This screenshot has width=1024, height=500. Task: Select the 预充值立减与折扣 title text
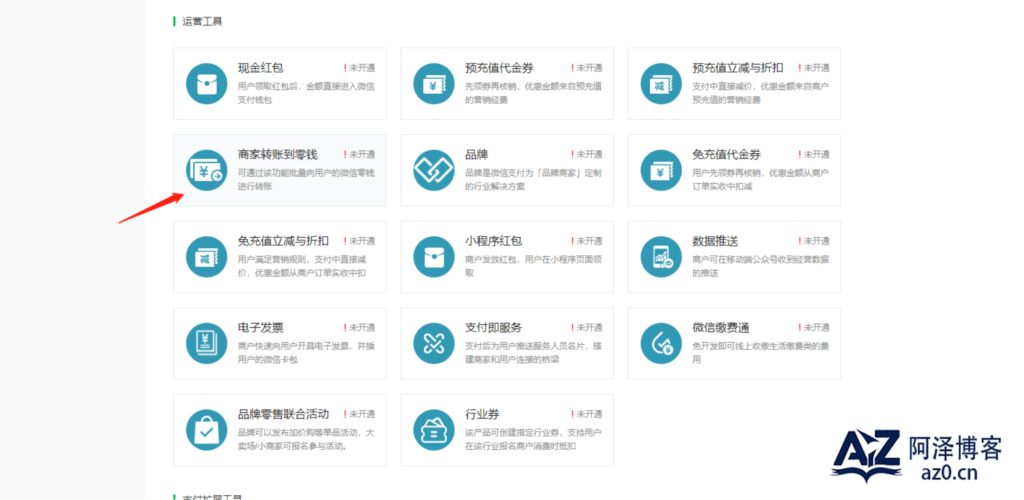click(738, 68)
